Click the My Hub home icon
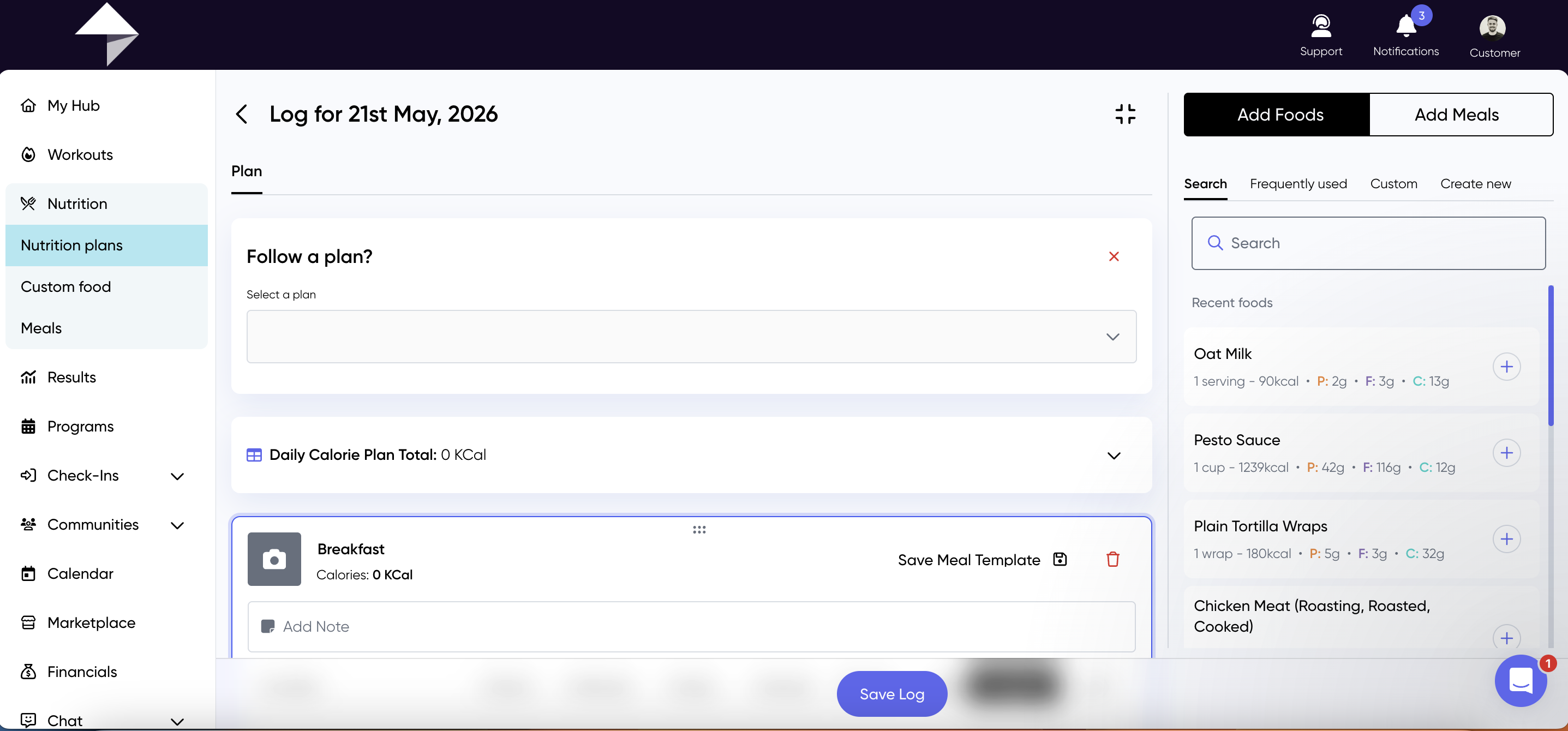This screenshot has width=1568, height=731. 28,105
